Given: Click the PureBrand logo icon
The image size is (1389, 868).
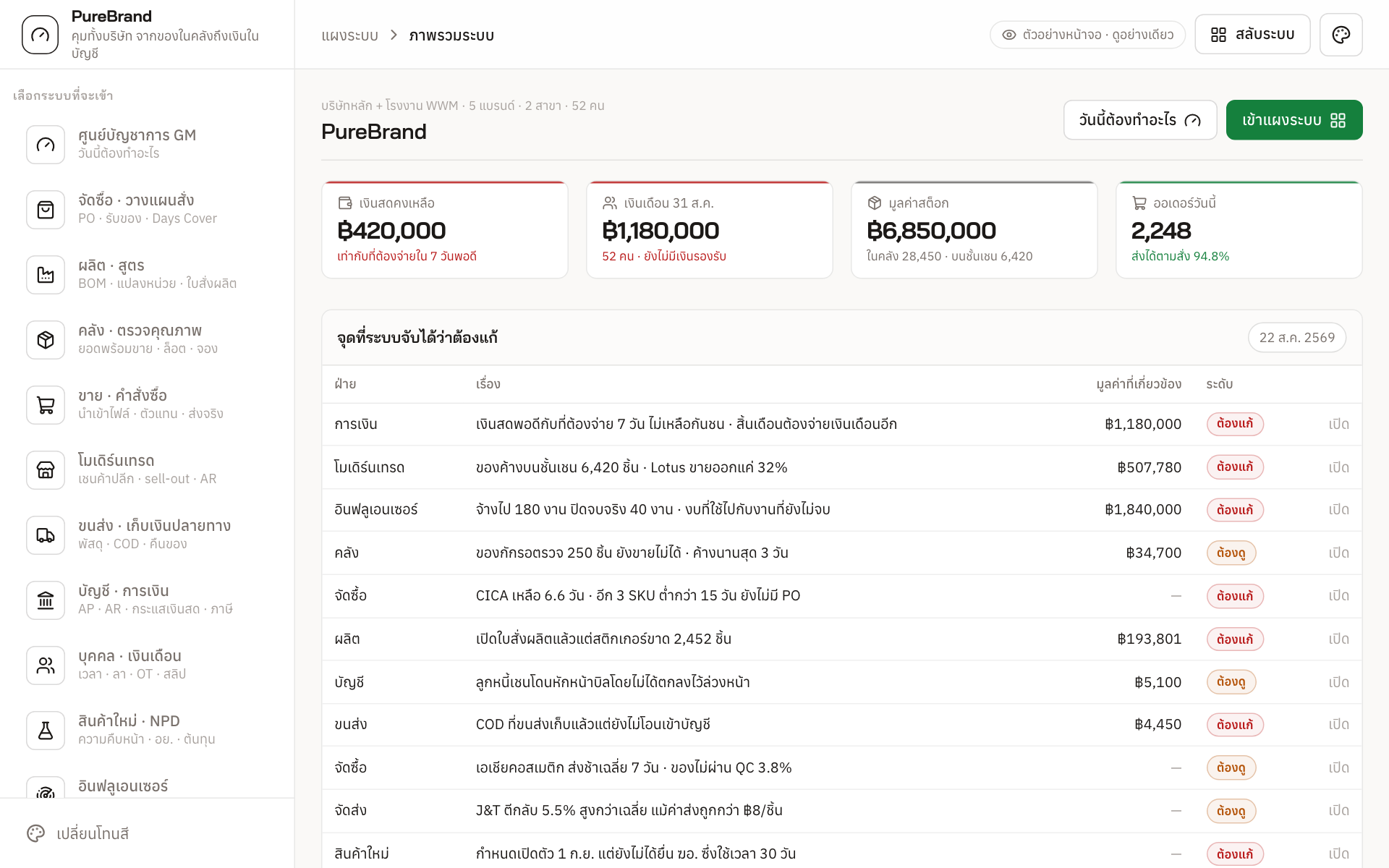Looking at the screenshot, I should [x=40, y=35].
